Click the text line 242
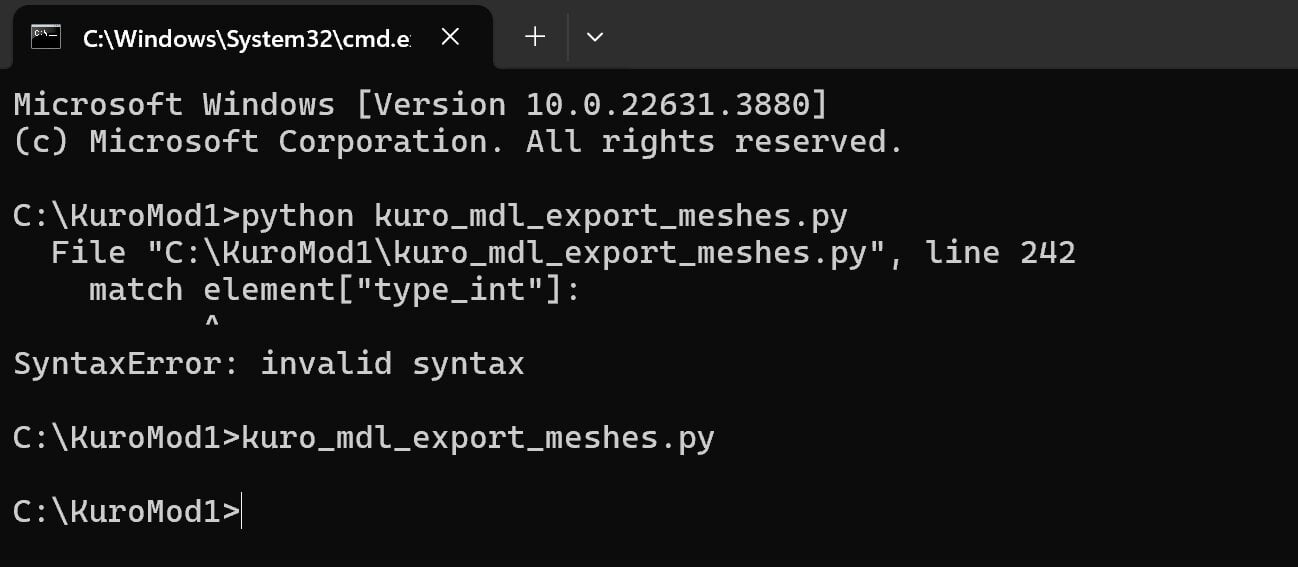1298x567 pixels. coord(1000,253)
